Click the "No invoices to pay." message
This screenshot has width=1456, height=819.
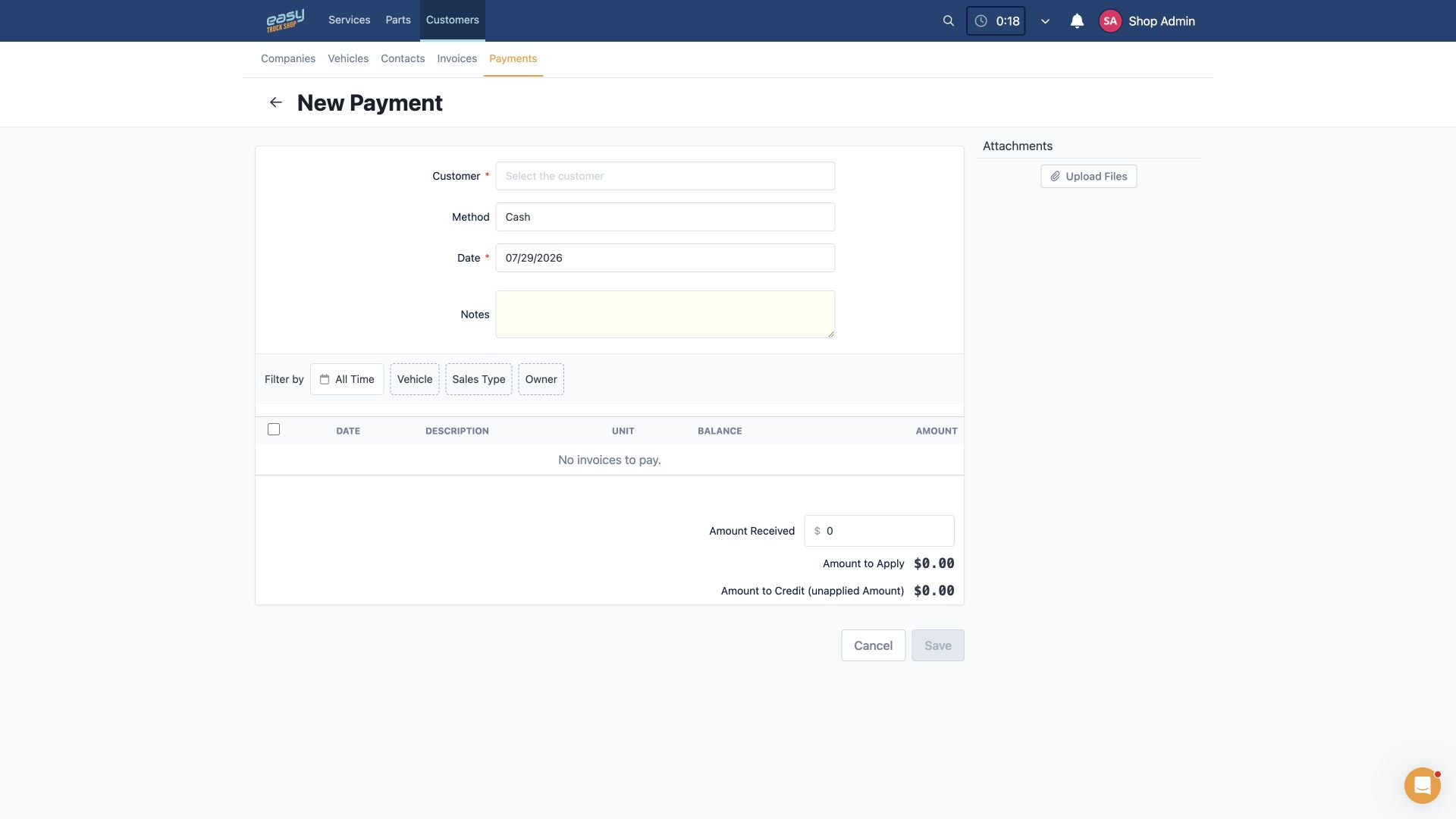tap(609, 460)
